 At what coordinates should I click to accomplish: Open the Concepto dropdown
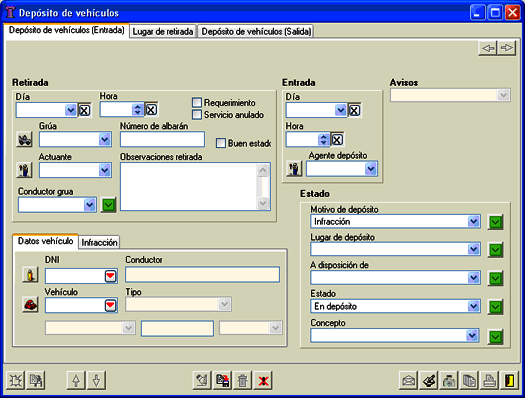(472, 336)
